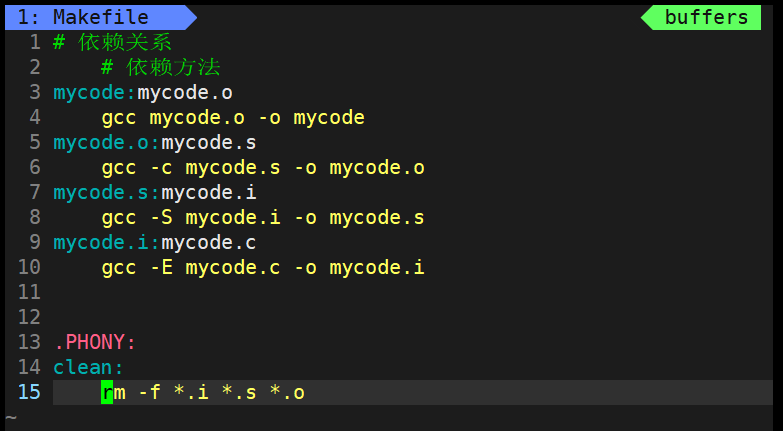Viewport: 783px width, 431px height.
Task: Click the 'buffers' label in tabline
Action: [706, 17]
